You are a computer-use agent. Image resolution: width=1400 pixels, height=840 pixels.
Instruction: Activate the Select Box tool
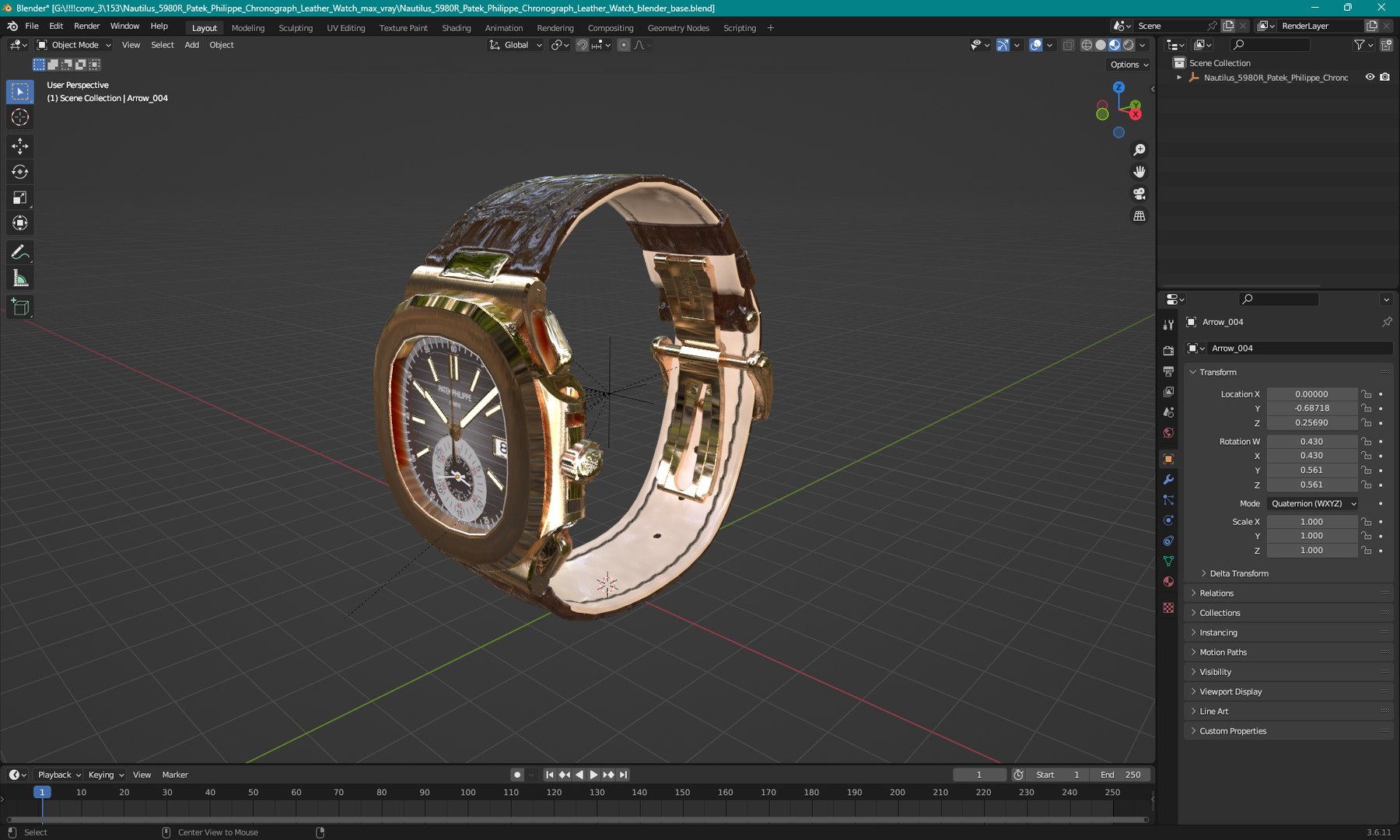pyautogui.click(x=20, y=92)
